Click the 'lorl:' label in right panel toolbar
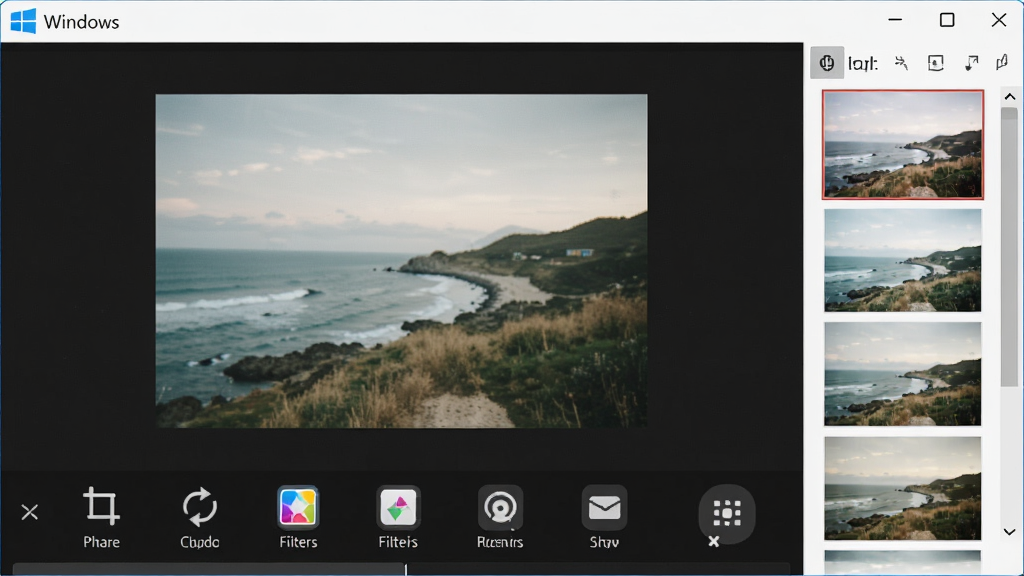 click(x=863, y=63)
